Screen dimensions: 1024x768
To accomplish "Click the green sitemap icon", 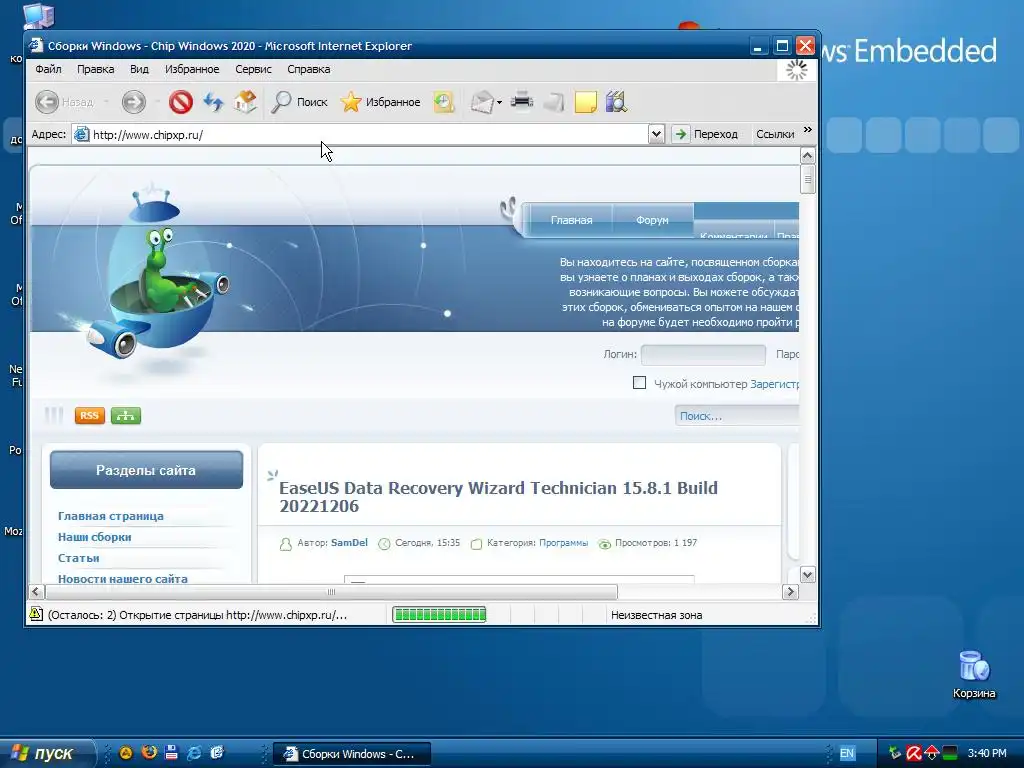I will [126, 415].
